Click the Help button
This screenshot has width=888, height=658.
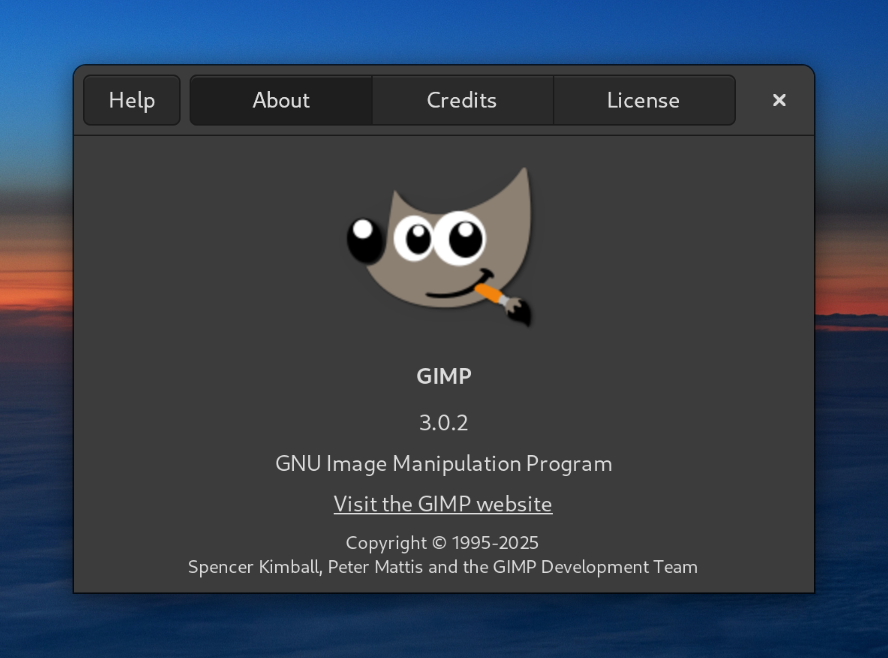[x=131, y=100]
